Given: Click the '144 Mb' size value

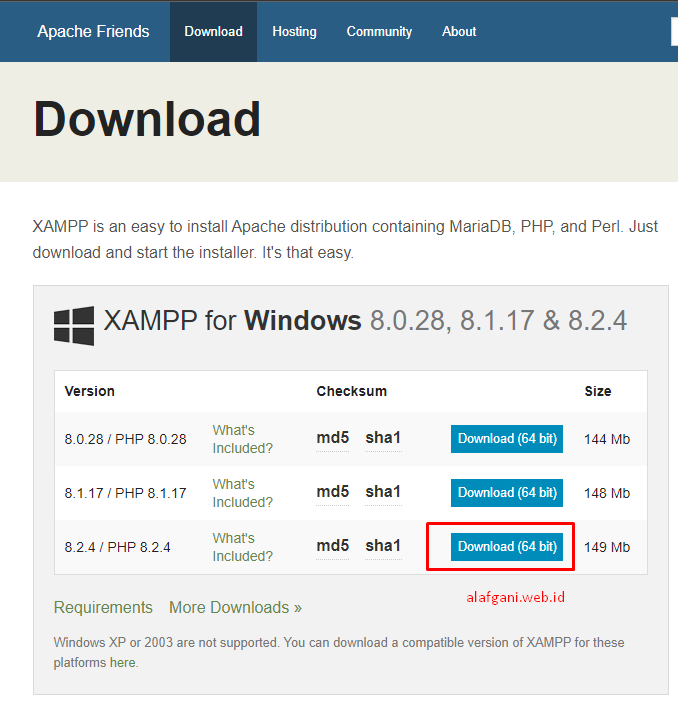Looking at the screenshot, I should 607,439.
